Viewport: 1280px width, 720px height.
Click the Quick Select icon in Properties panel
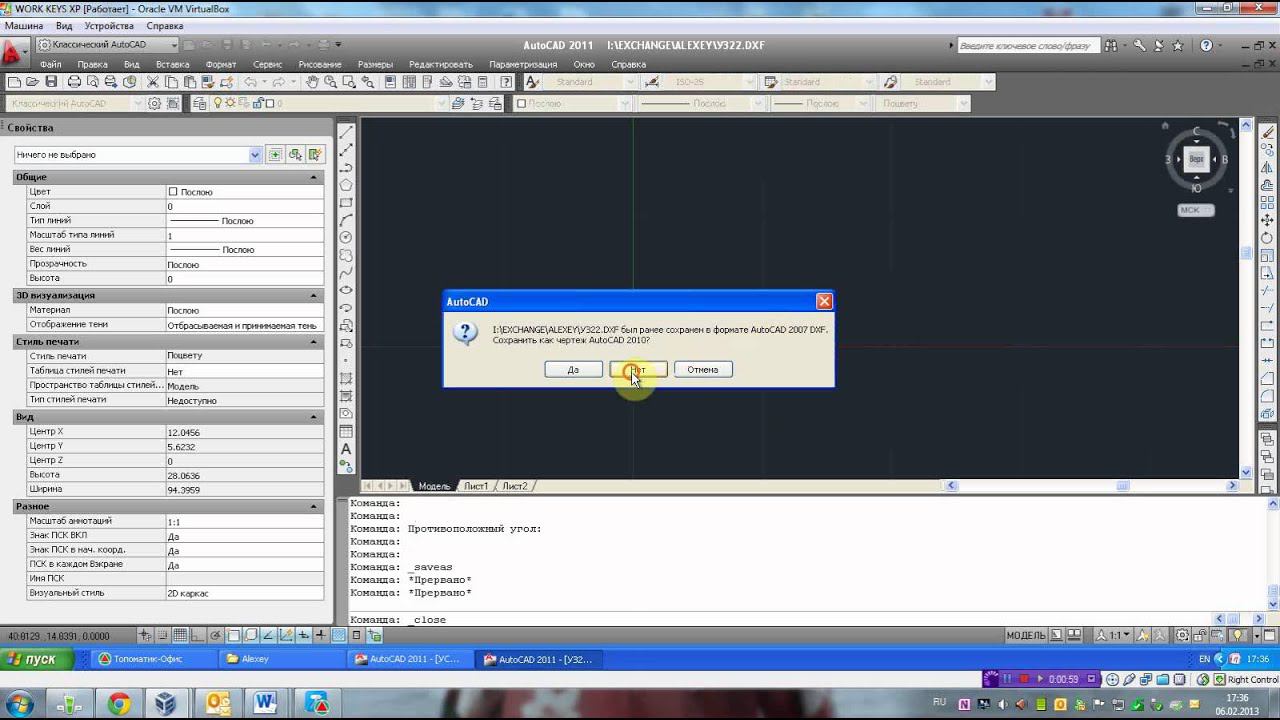pos(315,155)
